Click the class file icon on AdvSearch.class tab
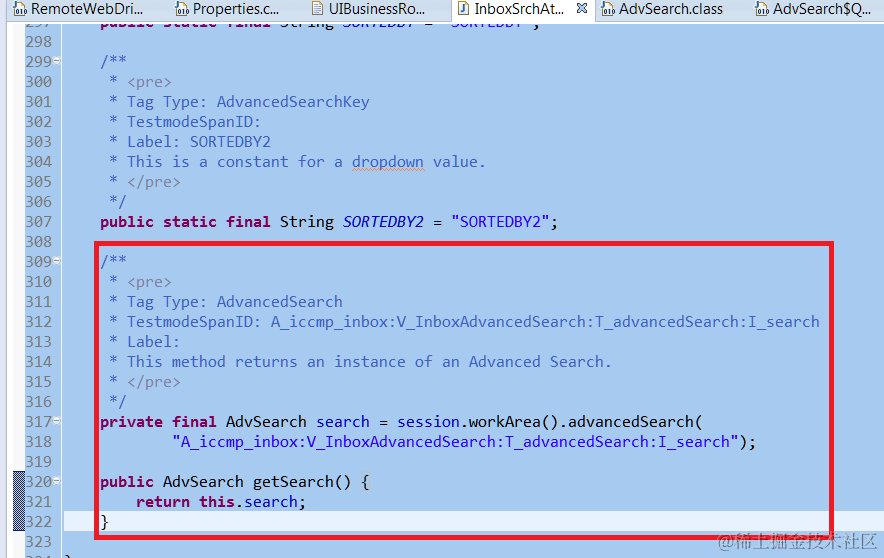884x558 pixels. (608, 9)
